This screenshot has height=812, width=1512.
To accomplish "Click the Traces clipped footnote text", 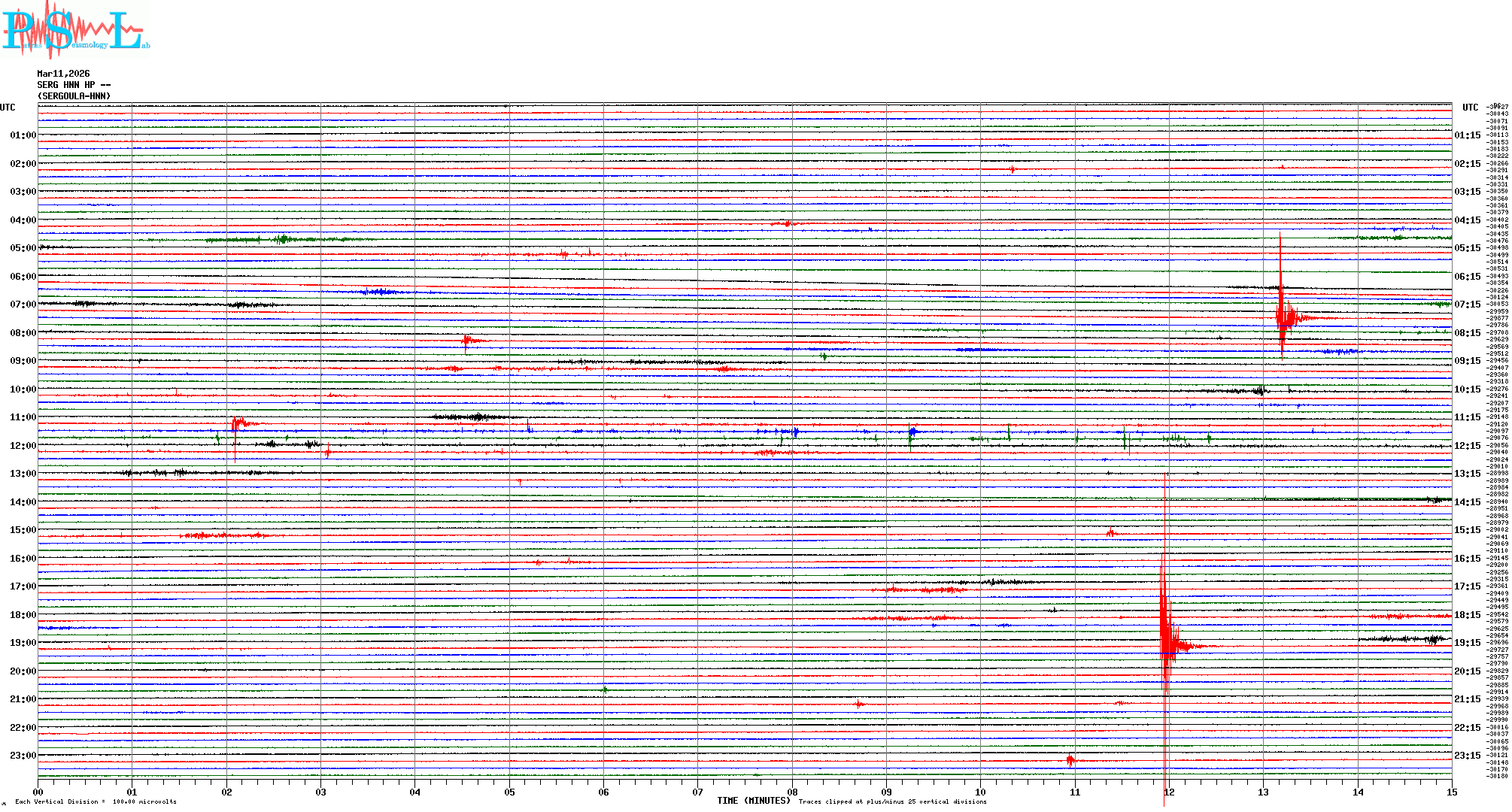I will click(892, 801).
